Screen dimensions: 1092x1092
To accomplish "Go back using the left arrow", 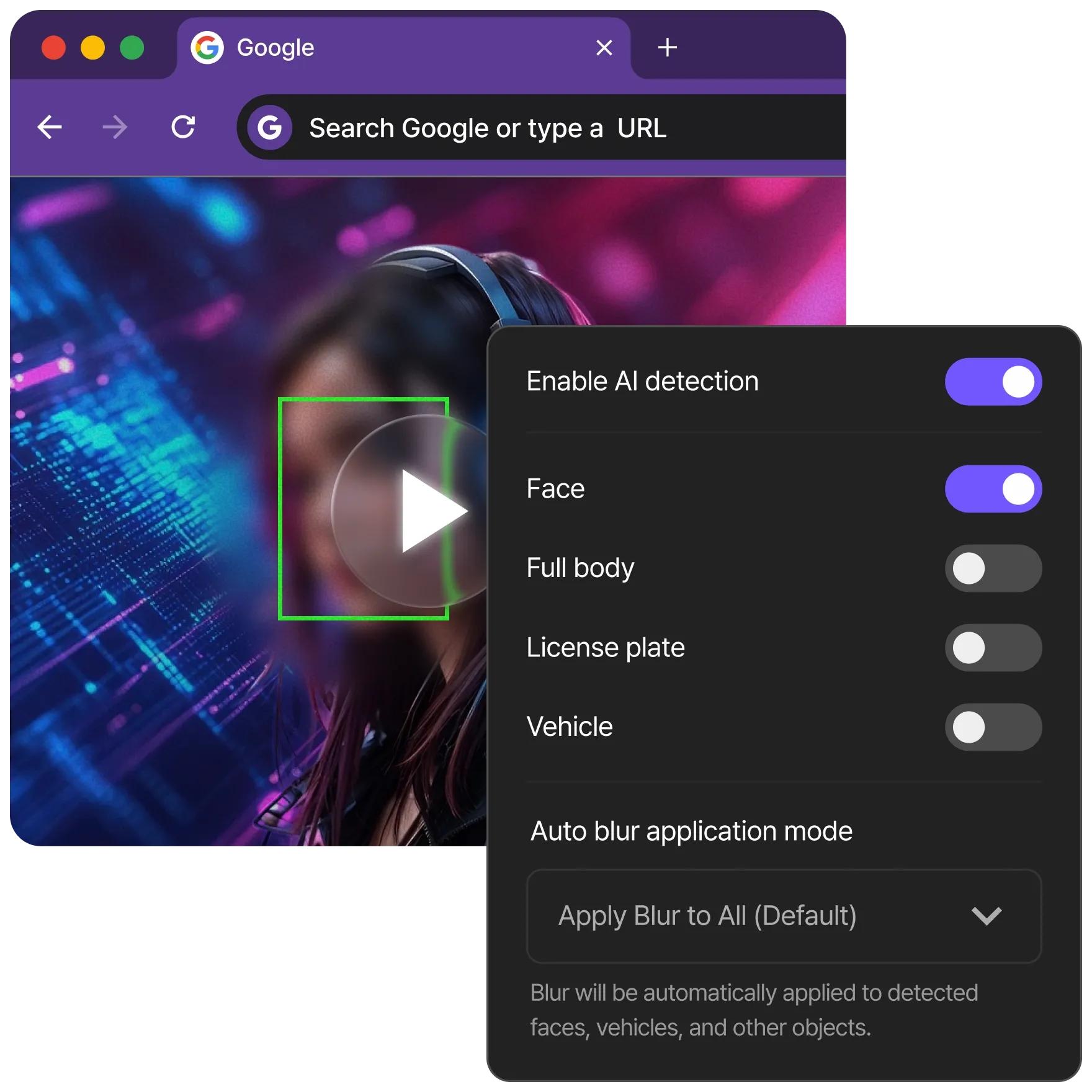I will pyautogui.click(x=50, y=128).
